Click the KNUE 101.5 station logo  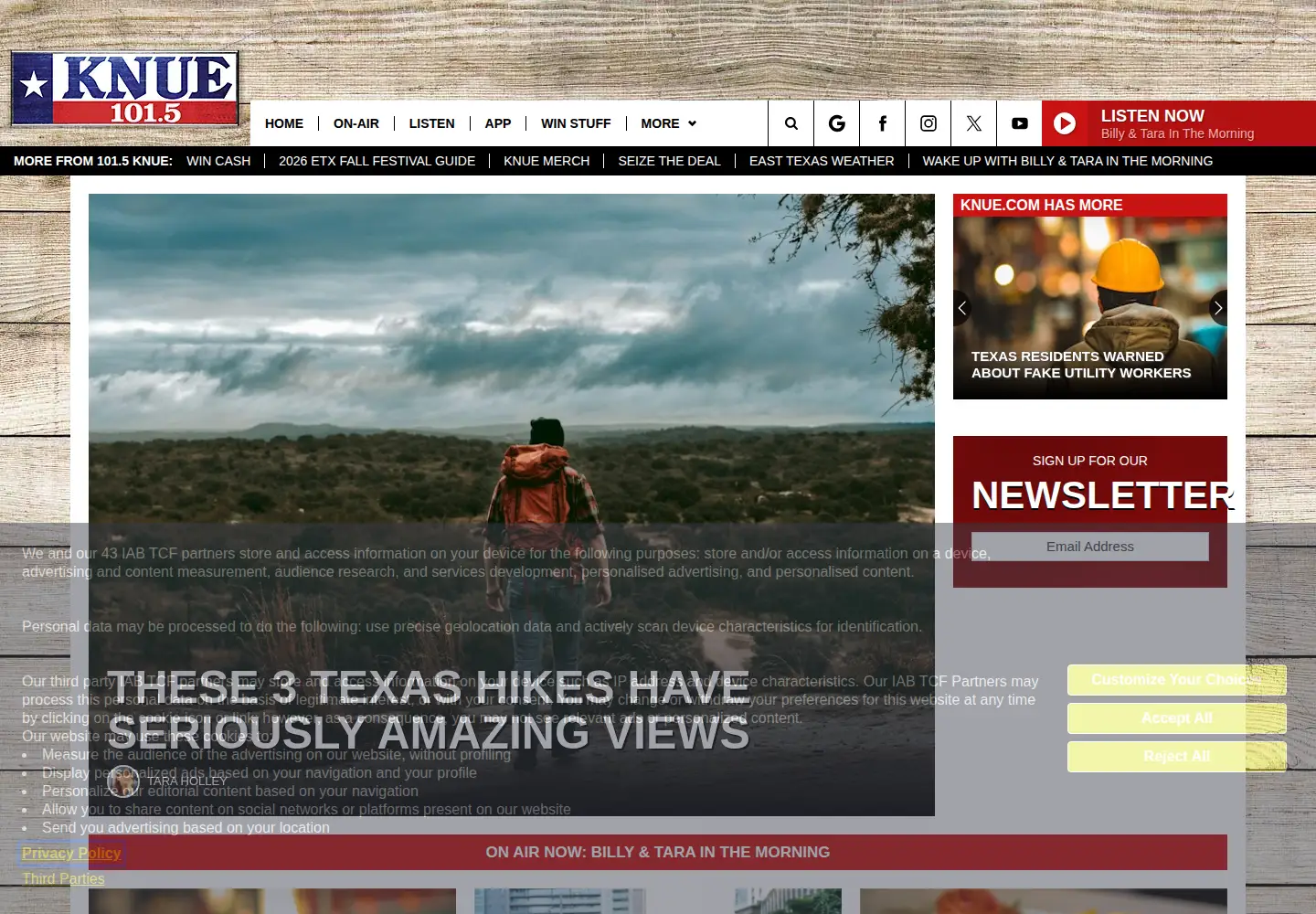pos(125,89)
